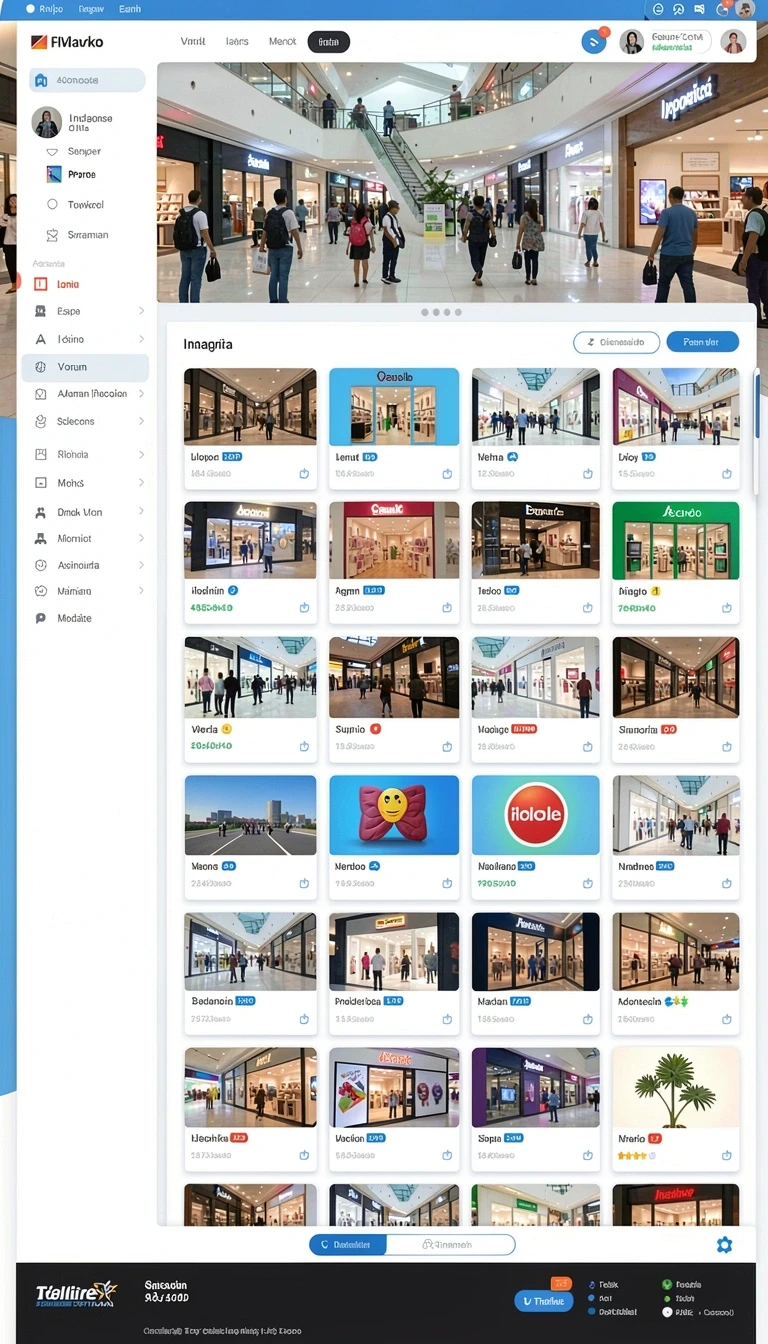Select the Aoonoote sidebar item

[86, 80]
